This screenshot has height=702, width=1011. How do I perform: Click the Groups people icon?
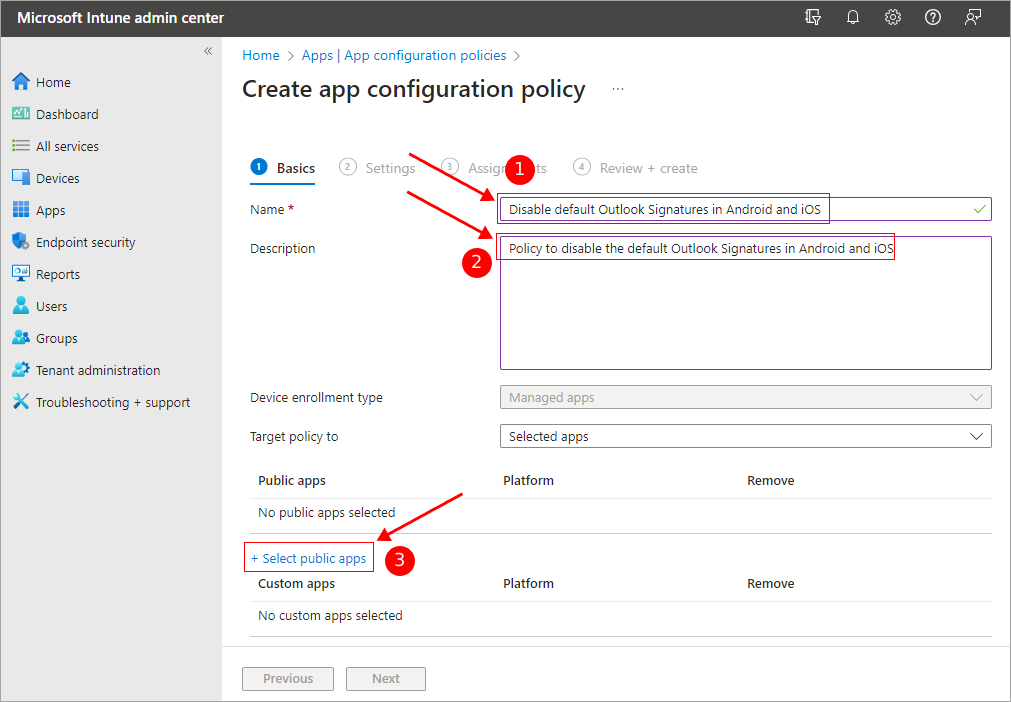[x=21, y=338]
